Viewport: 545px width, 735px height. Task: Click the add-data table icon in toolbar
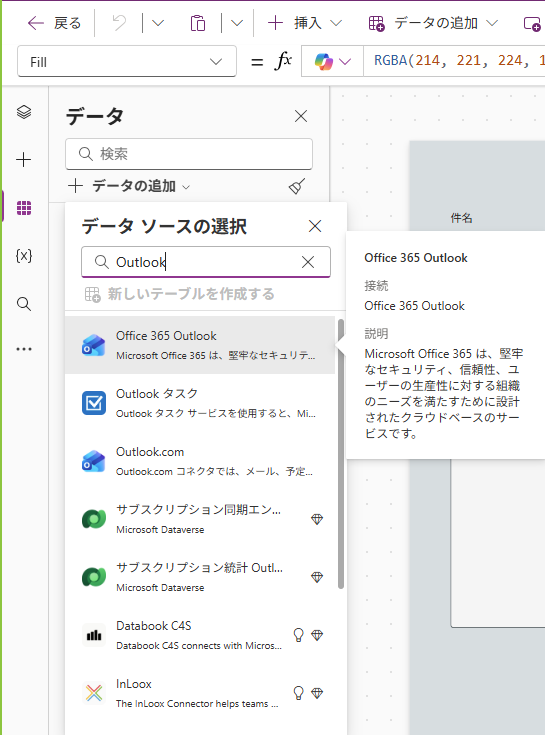(376, 23)
